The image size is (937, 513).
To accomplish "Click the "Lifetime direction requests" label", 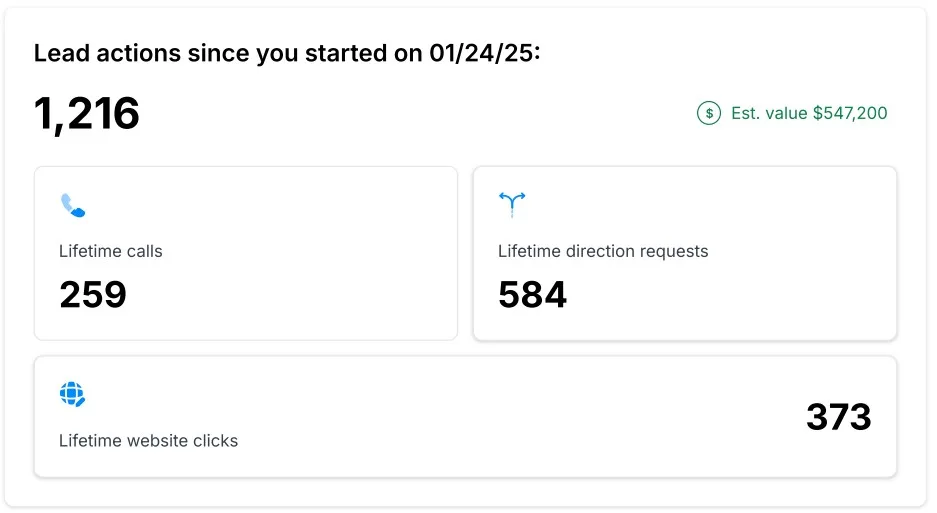I will 603,252.
